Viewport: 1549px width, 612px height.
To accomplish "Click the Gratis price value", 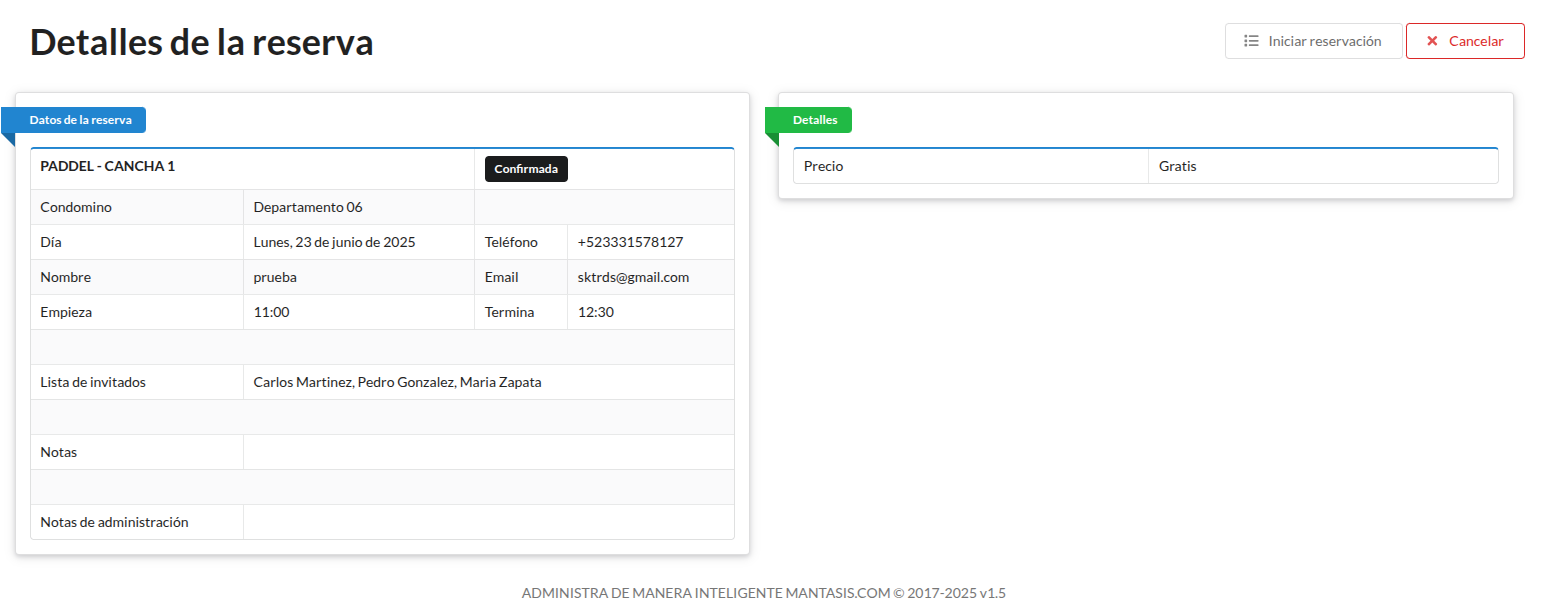I will coord(1178,166).
